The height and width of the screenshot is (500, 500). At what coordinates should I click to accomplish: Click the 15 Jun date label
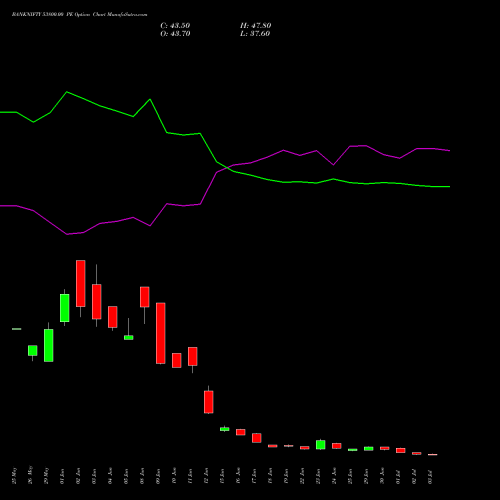[222, 476]
